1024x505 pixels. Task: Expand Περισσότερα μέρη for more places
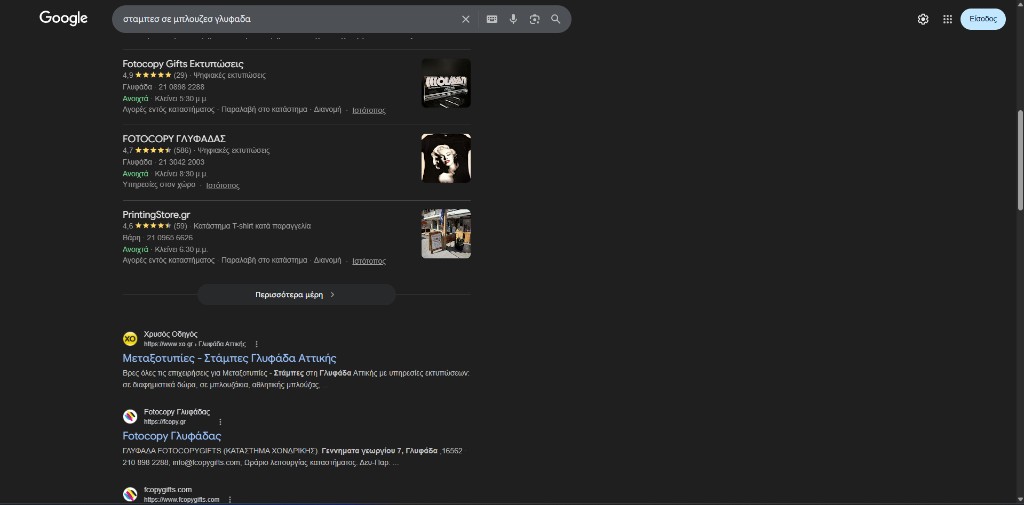(x=296, y=295)
